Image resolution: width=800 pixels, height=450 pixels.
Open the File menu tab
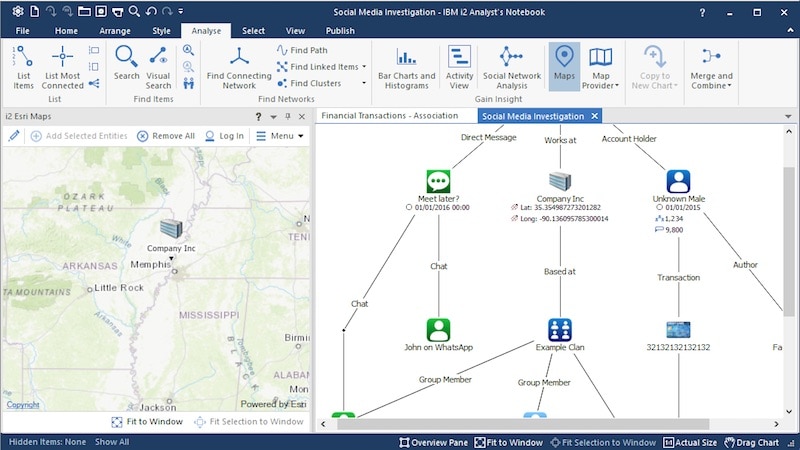click(x=22, y=31)
